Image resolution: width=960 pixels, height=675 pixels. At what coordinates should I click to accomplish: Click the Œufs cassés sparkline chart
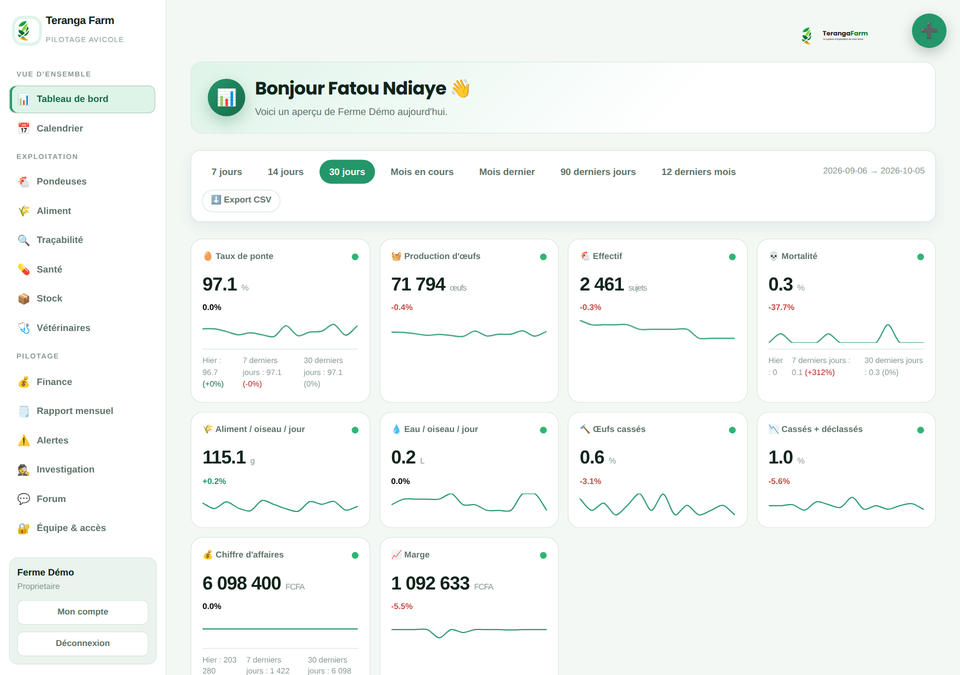coord(657,504)
